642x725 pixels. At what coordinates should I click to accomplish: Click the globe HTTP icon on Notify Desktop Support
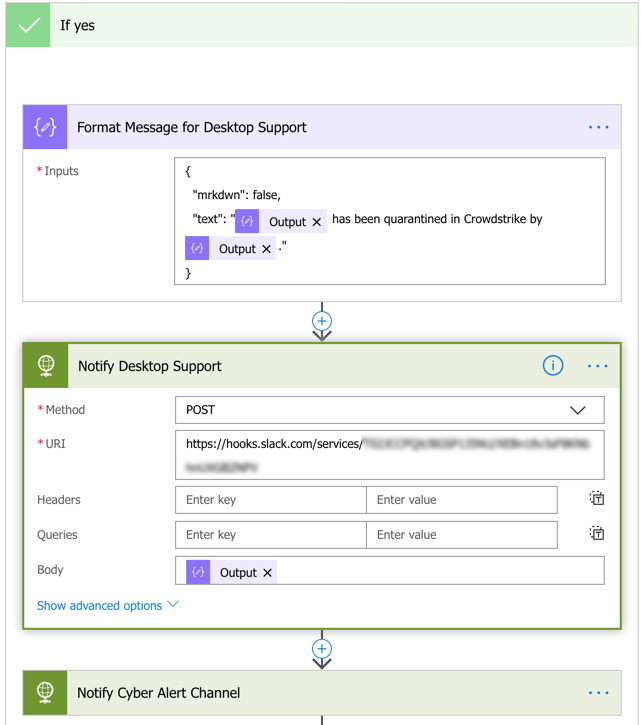[x=46, y=366]
